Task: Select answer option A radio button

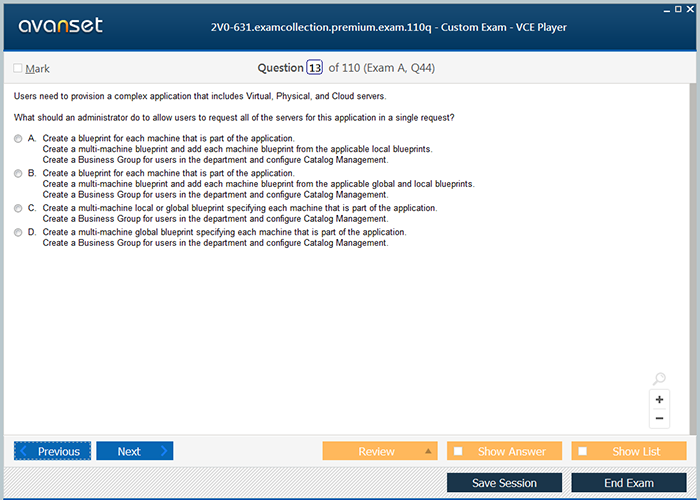Action: 18,138
